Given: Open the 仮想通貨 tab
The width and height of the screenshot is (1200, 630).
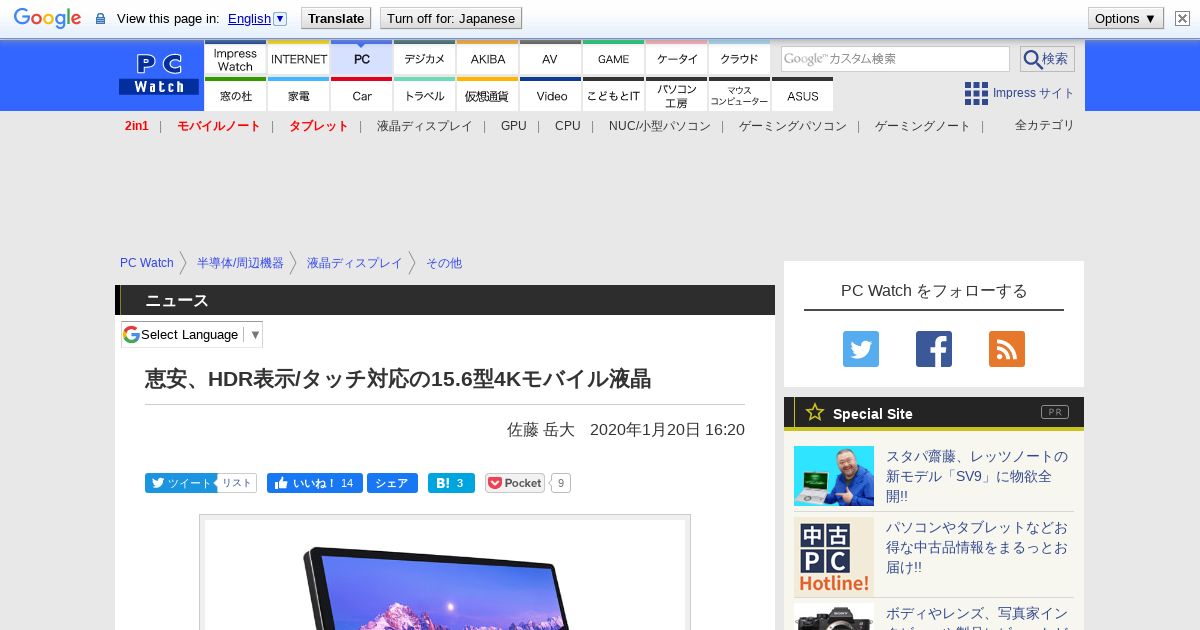Looking at the screenshot, I should pos(488,95).
